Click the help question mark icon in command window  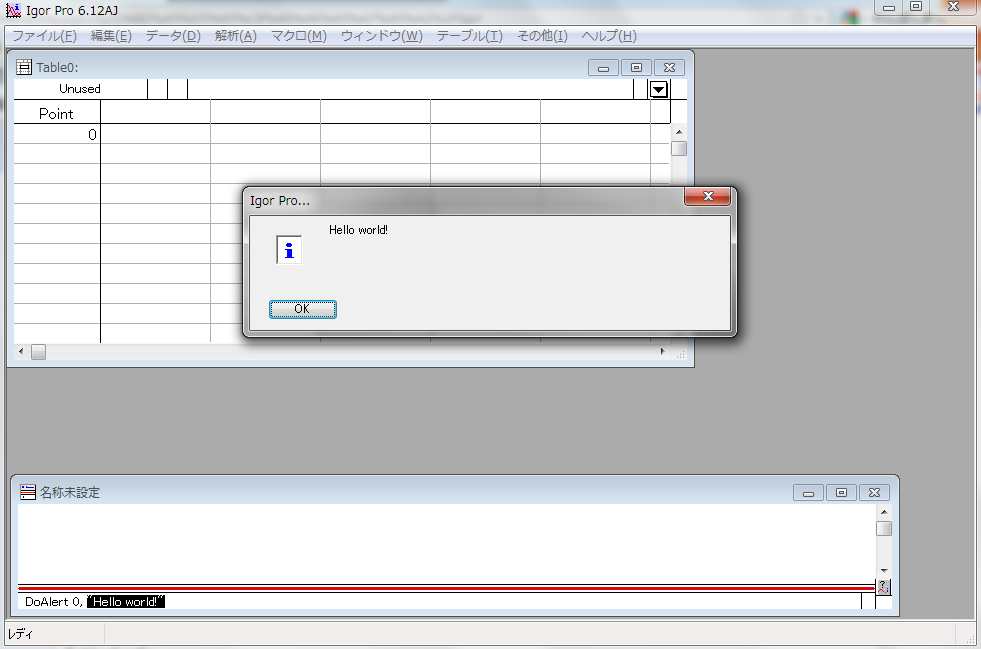coord(883,587)
